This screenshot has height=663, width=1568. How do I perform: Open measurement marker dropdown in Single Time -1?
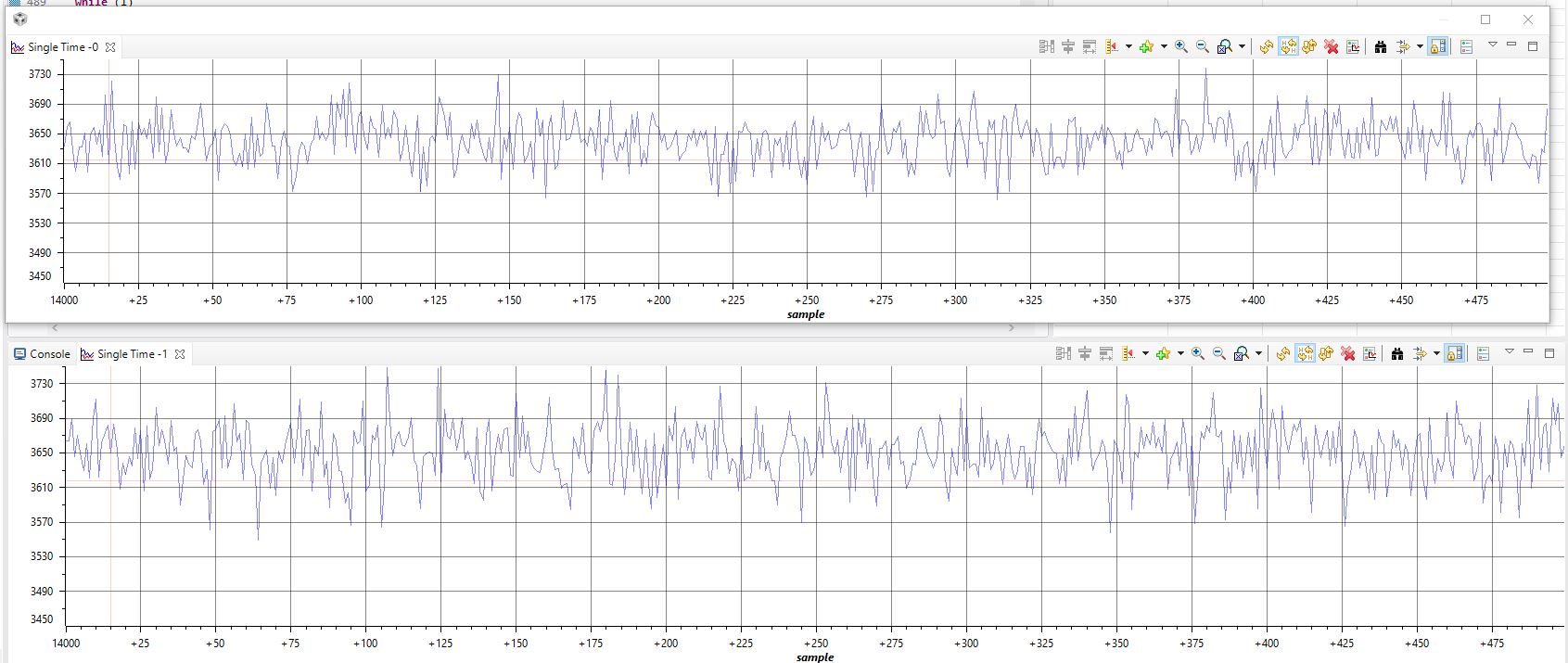pyautogui.click(x=1145, y=353)
